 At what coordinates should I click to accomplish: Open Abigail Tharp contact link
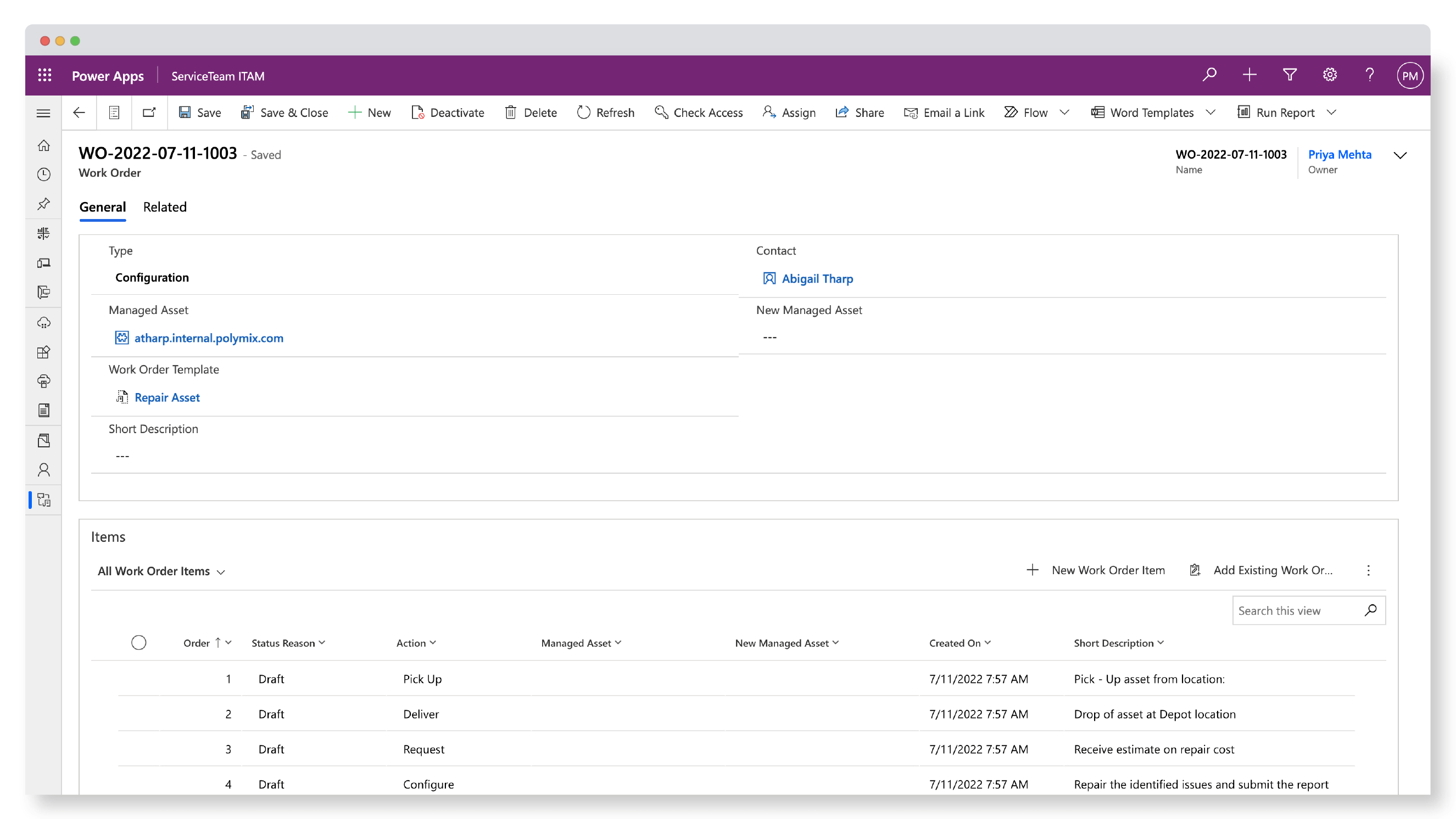tap(817, 278)
